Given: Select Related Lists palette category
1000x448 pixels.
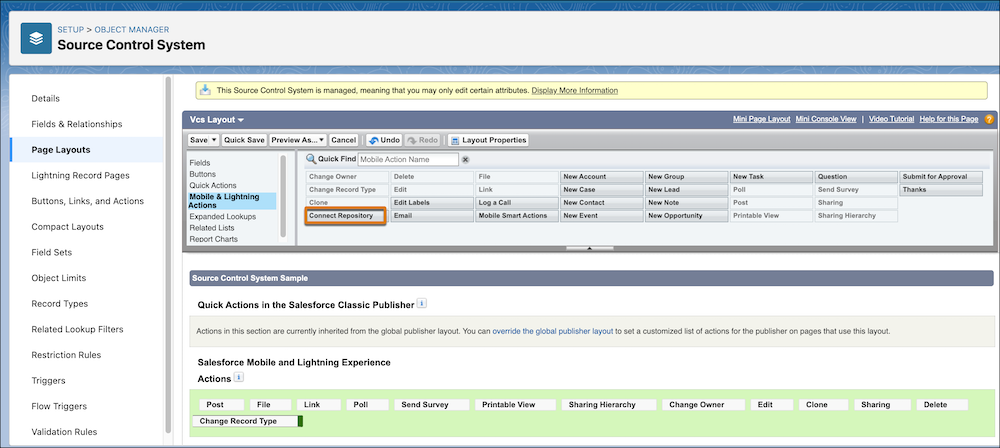Looking at the screenshot, I should click(x=211, y=228).
